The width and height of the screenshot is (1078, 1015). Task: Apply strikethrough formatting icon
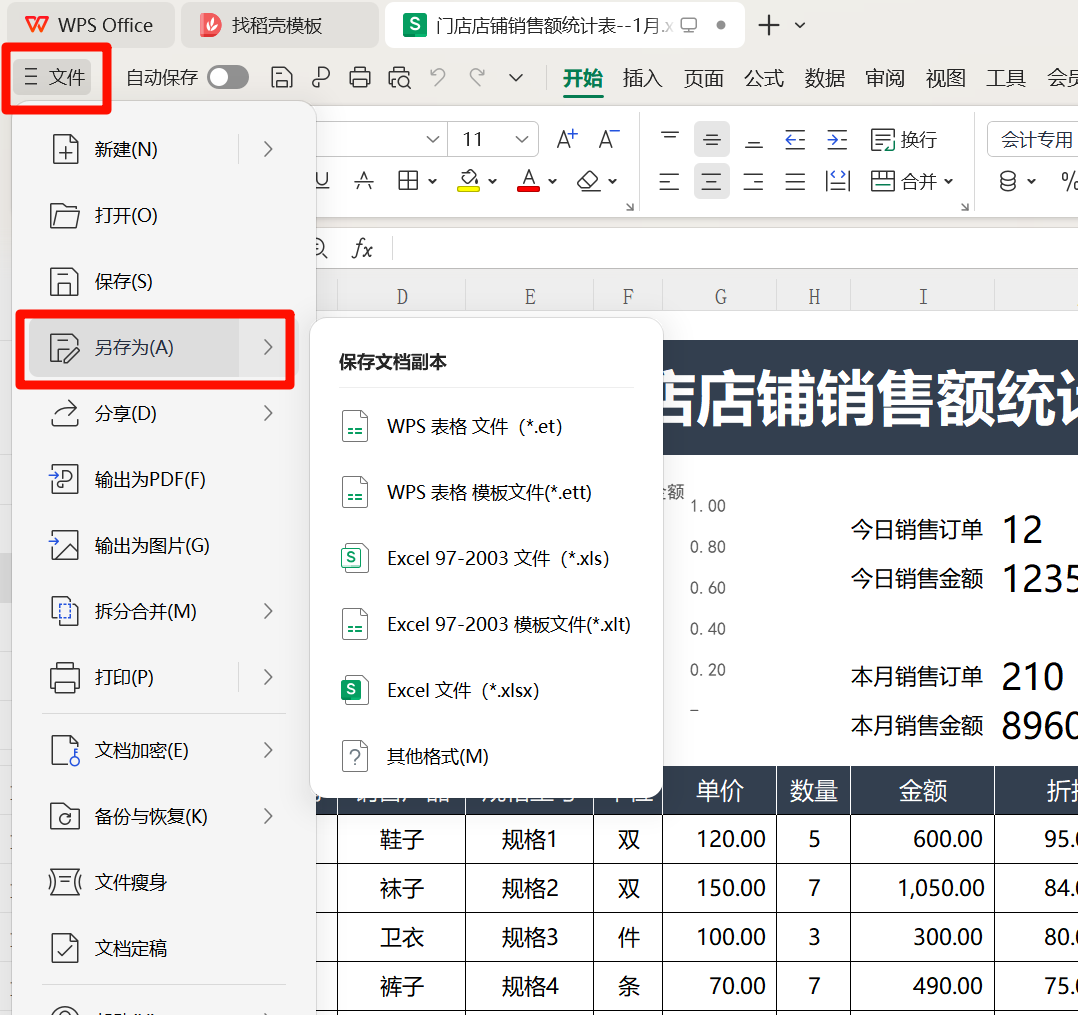tap(364, 181)
